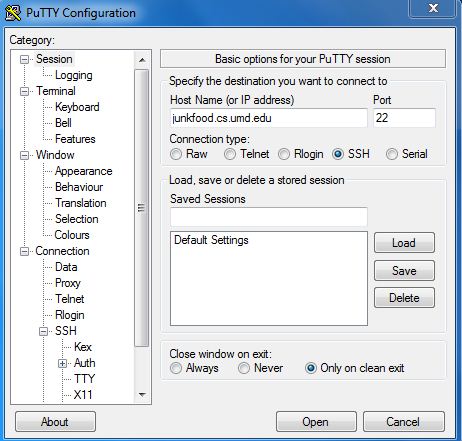The width and height of the screenshot is (462, 441).
Task: Click the Saved Sessions text field
Action: pyautogui.click(x=269, y=217)
